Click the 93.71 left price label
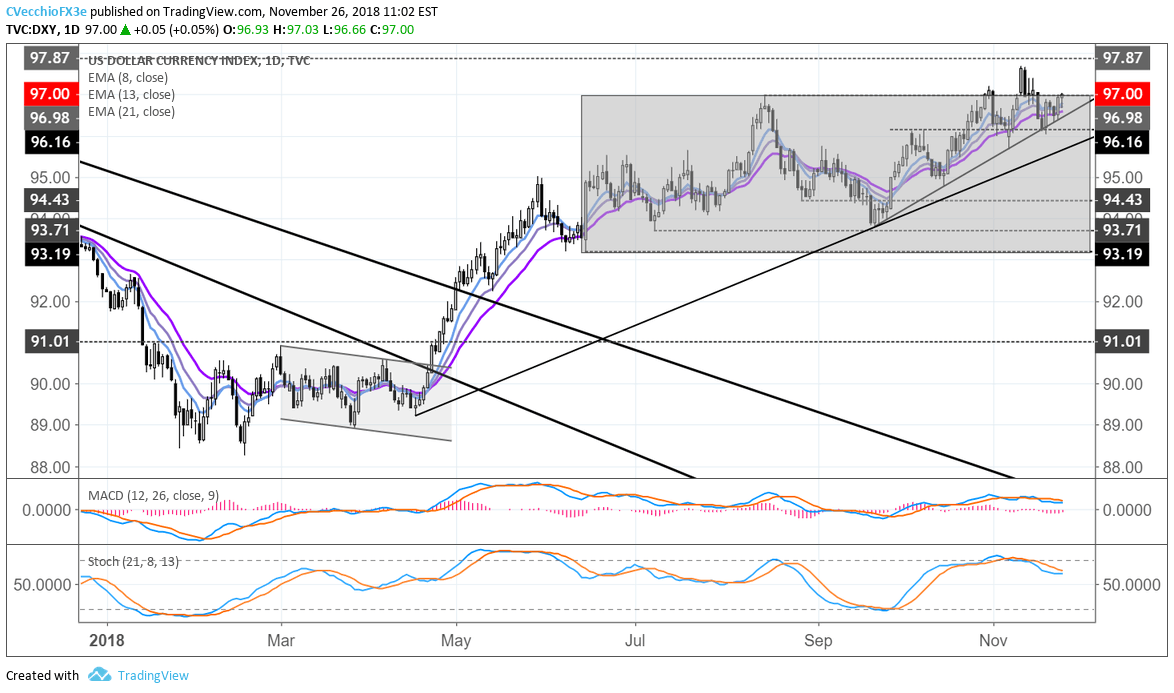Image resolution: width=1174 pixels, height=693 pixels. click(51, 230)
